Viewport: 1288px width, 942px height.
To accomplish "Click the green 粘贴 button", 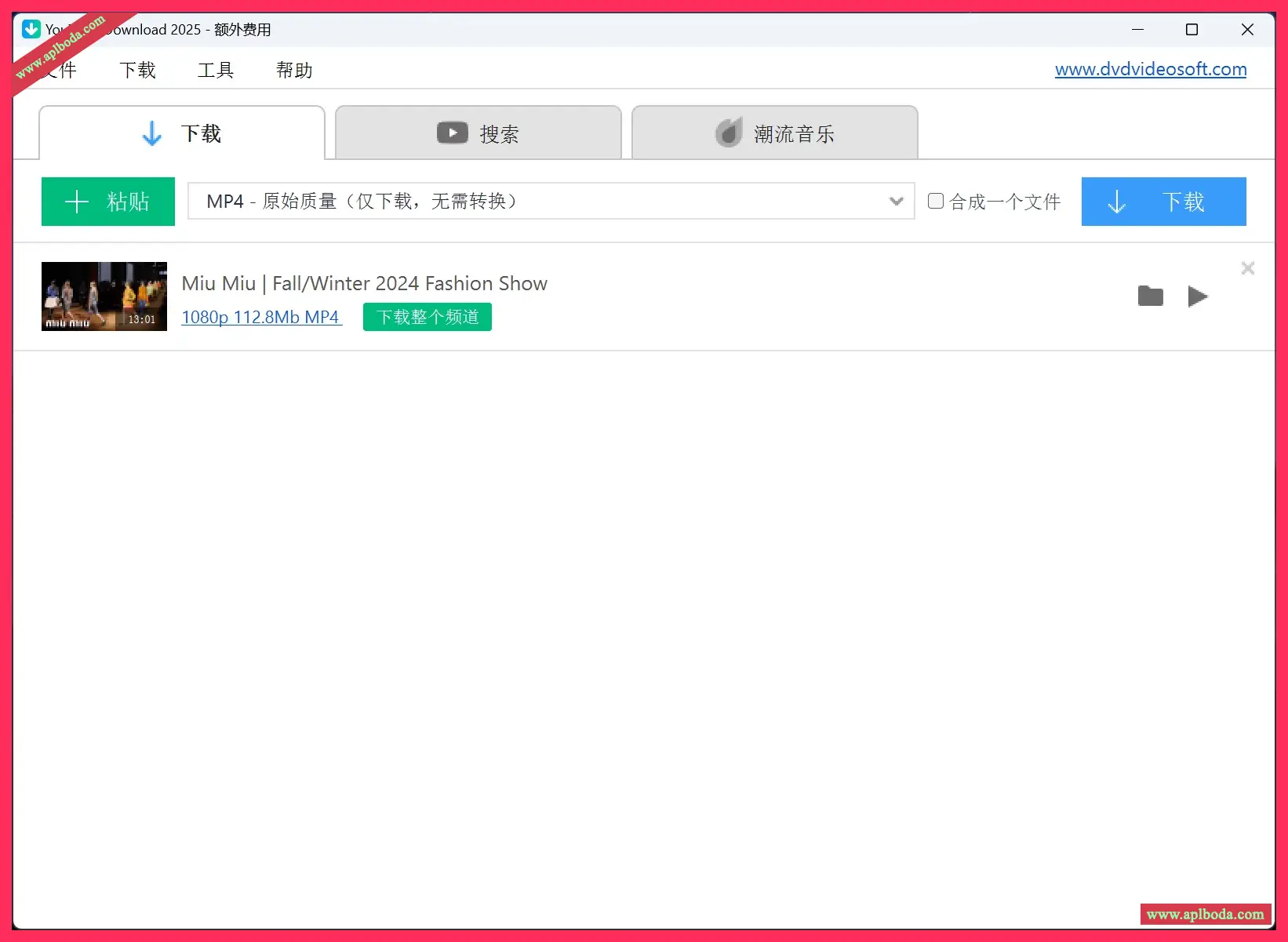I will tap(108, 202).
